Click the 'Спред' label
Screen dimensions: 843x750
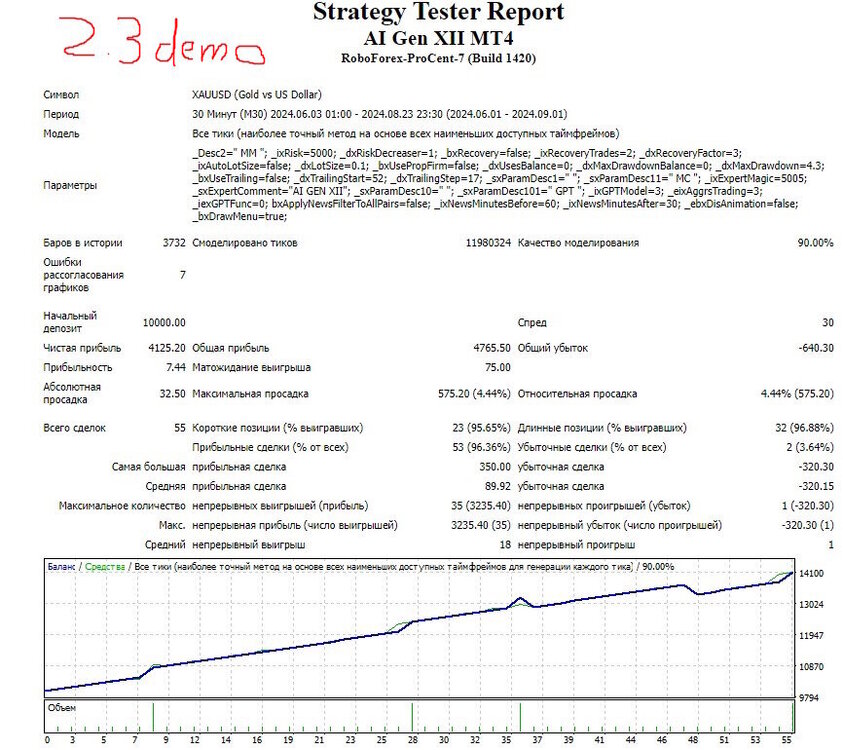tap(532, 323)
